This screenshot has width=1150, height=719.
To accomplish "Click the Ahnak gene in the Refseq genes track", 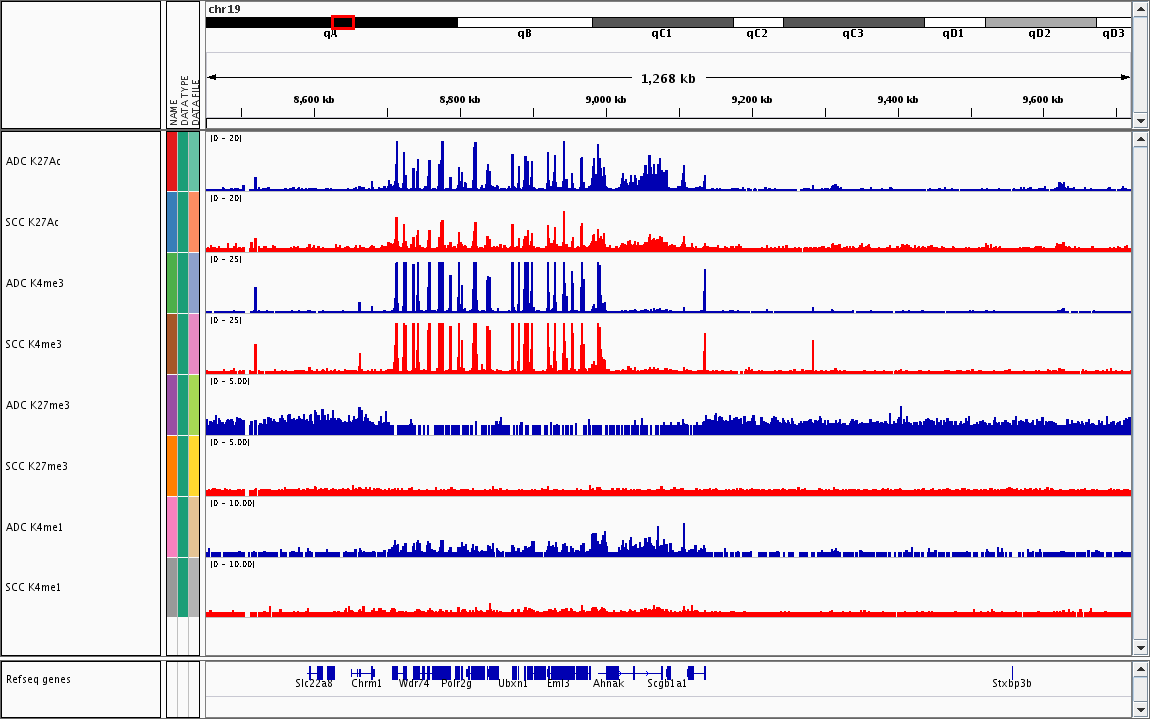I will pos(612,673).
